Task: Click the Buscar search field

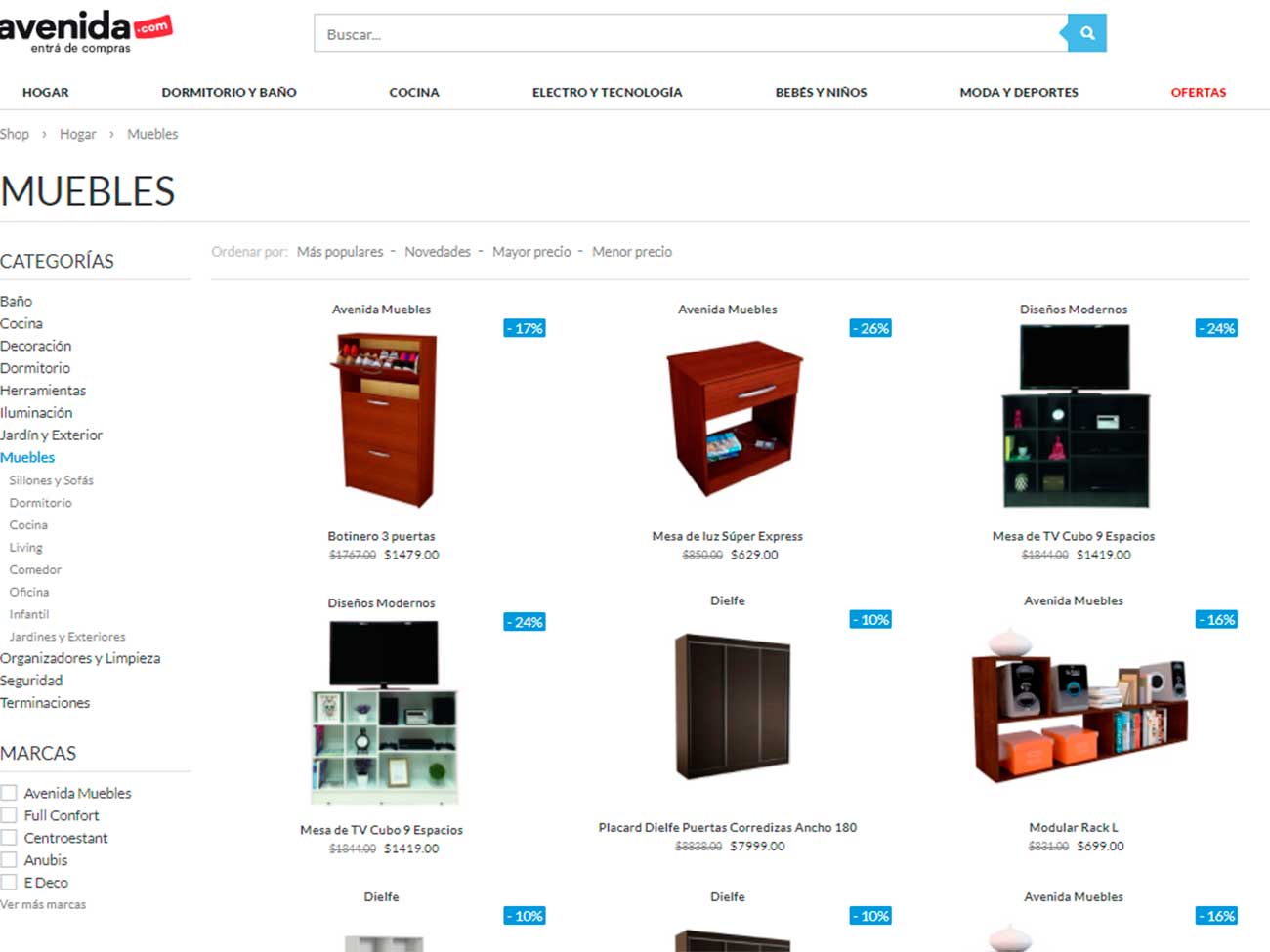Action: (690, 33)
